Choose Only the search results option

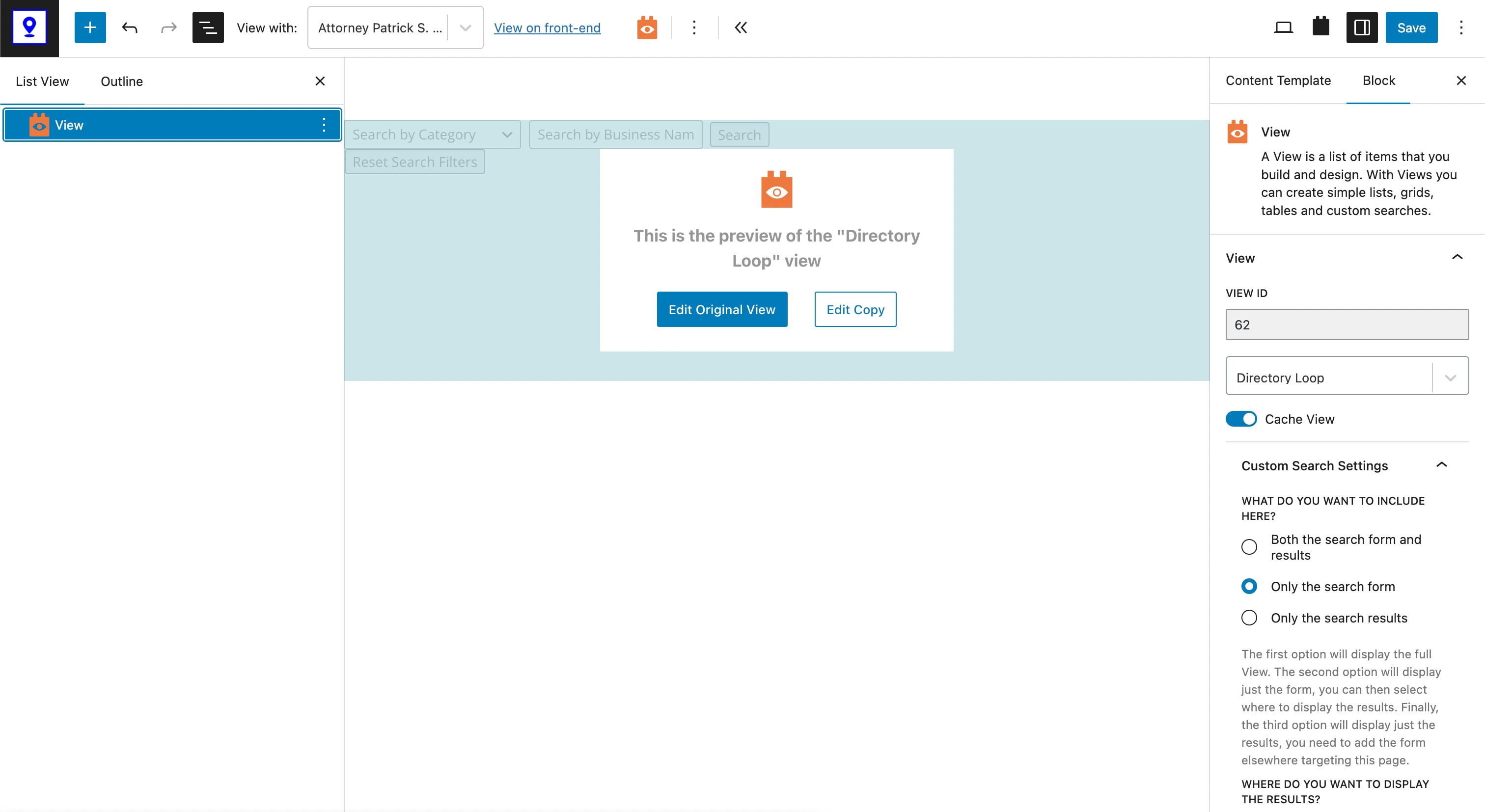click(x=1249, y=618)
